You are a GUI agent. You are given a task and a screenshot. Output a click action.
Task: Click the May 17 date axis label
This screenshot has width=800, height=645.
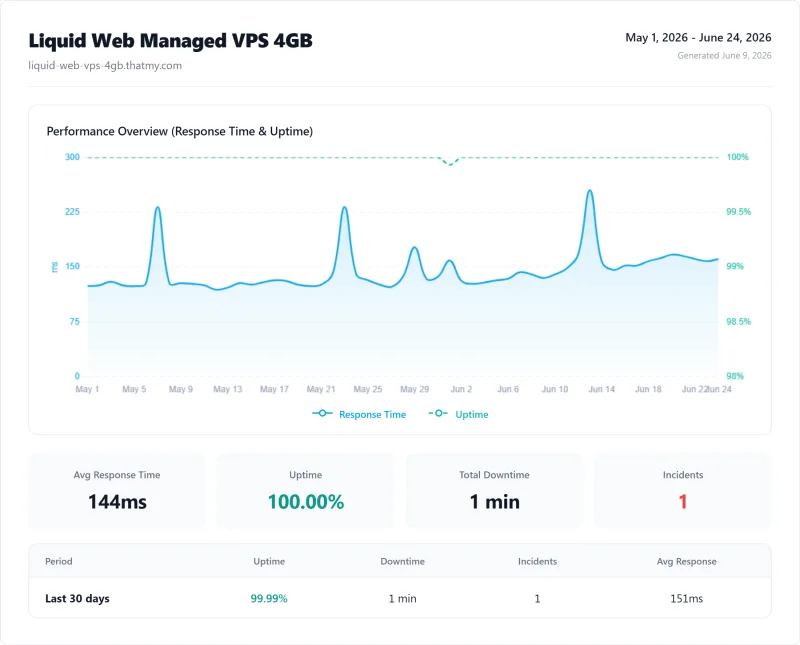[274, 389]
